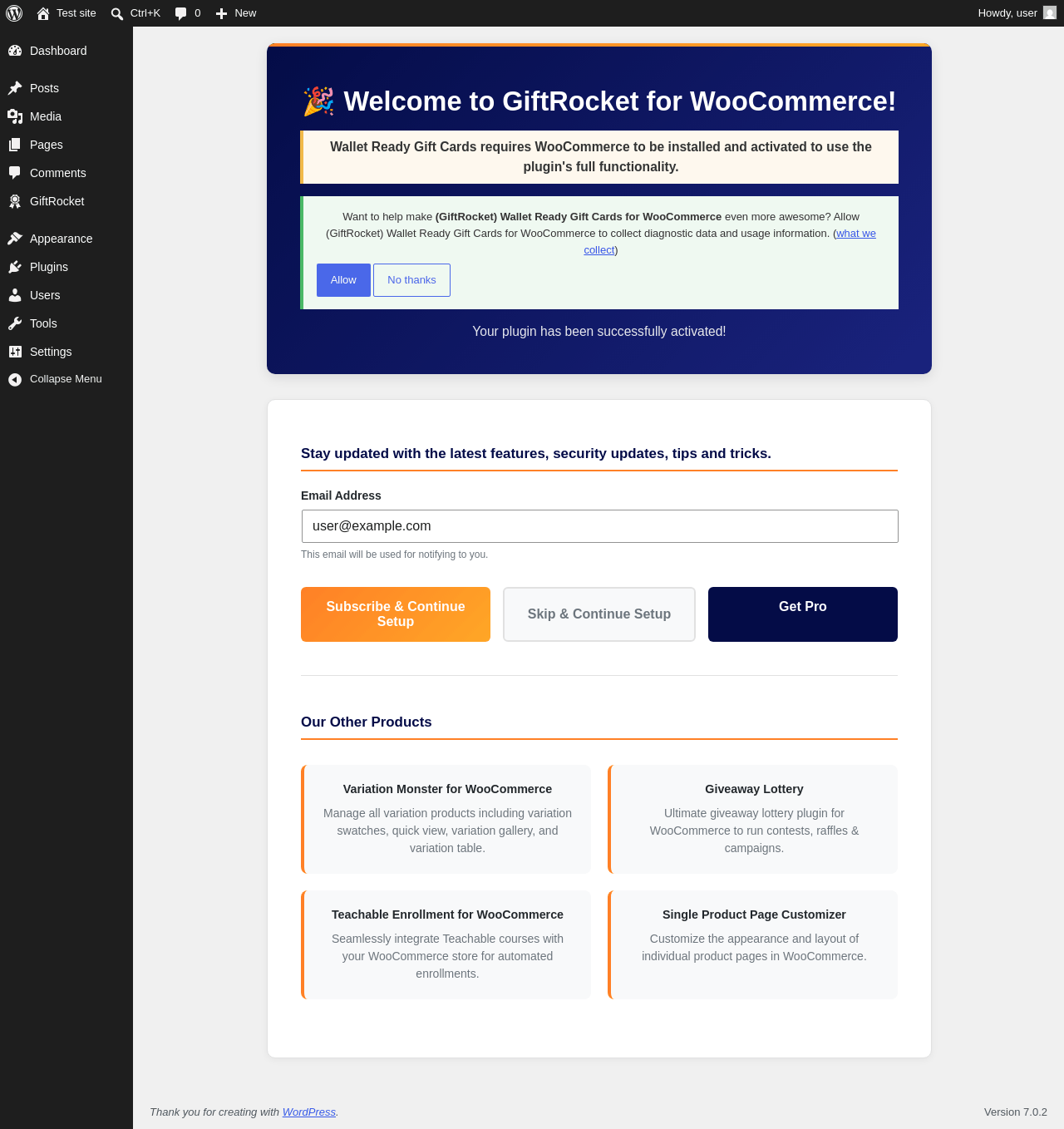Click the Get Pro button
Image resolution: width=1064 pixels, height=1129 pixels.
click(x=803, y=614)
